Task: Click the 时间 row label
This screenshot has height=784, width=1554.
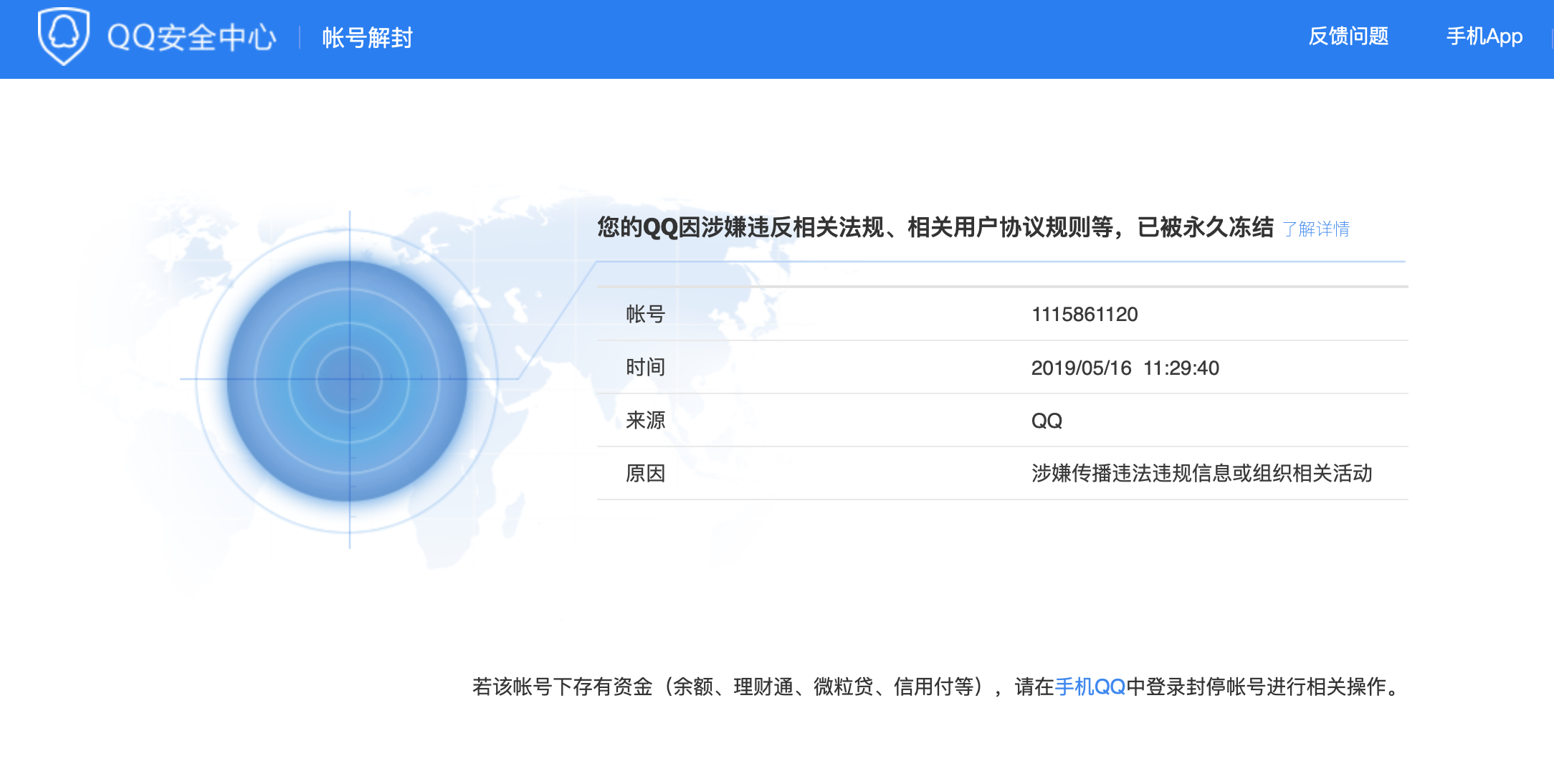Action: point(645,368)
